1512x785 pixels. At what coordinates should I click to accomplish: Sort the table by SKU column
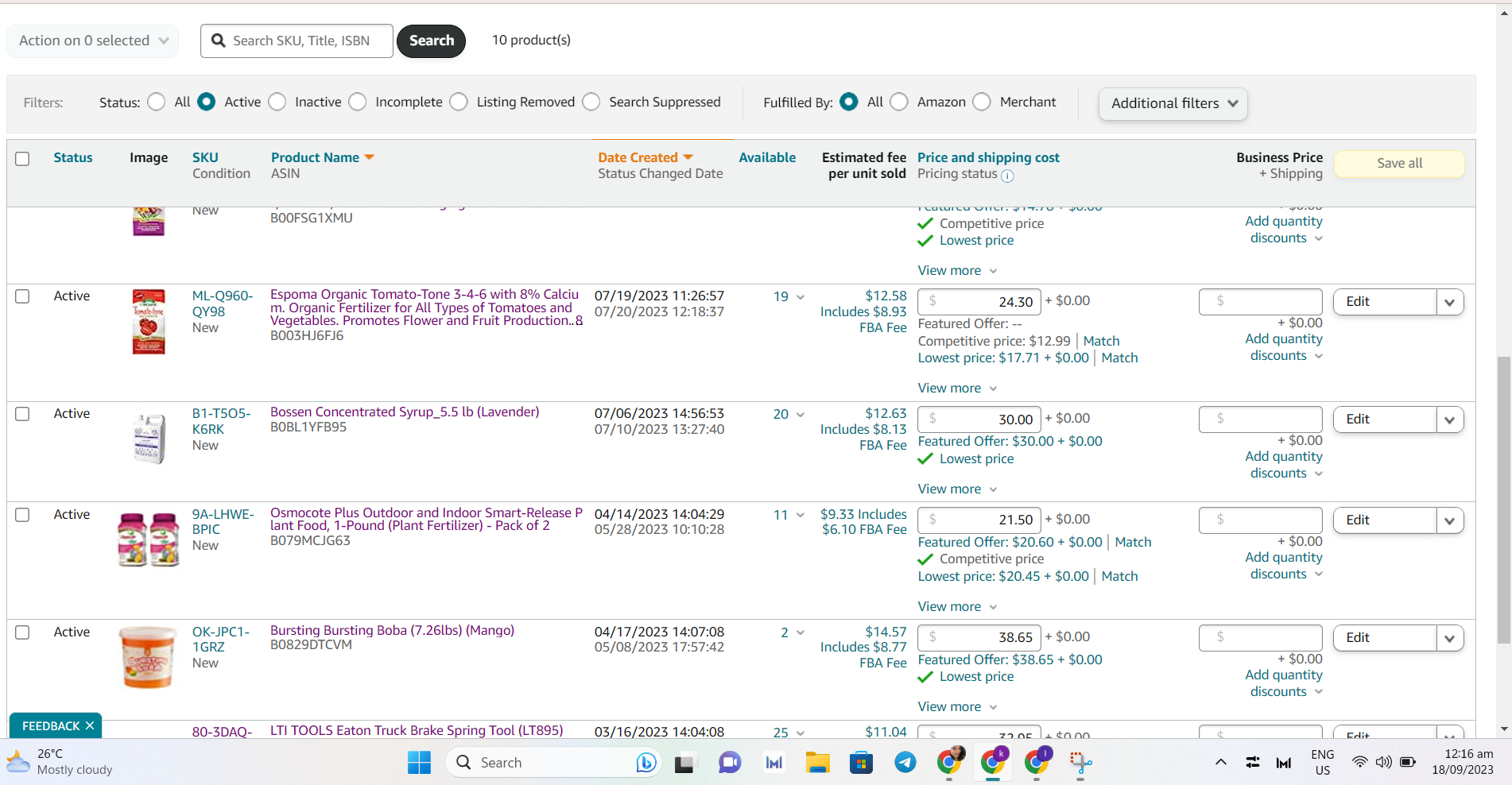(x=205, y=157)
